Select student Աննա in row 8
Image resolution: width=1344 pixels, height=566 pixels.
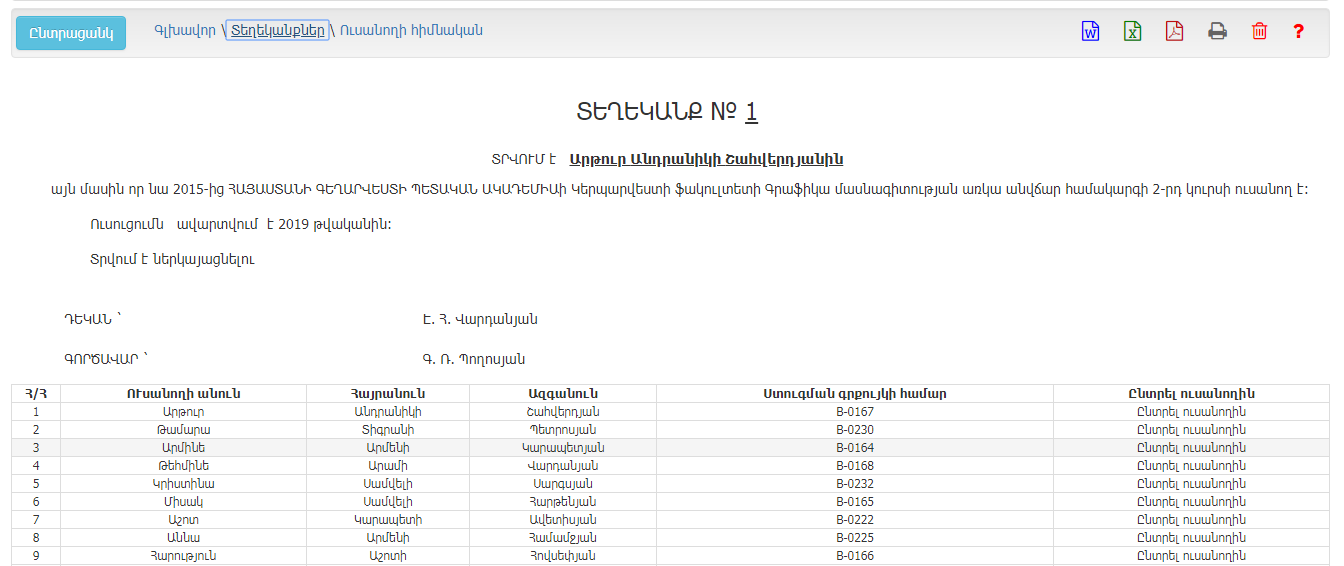point(1191,538)
